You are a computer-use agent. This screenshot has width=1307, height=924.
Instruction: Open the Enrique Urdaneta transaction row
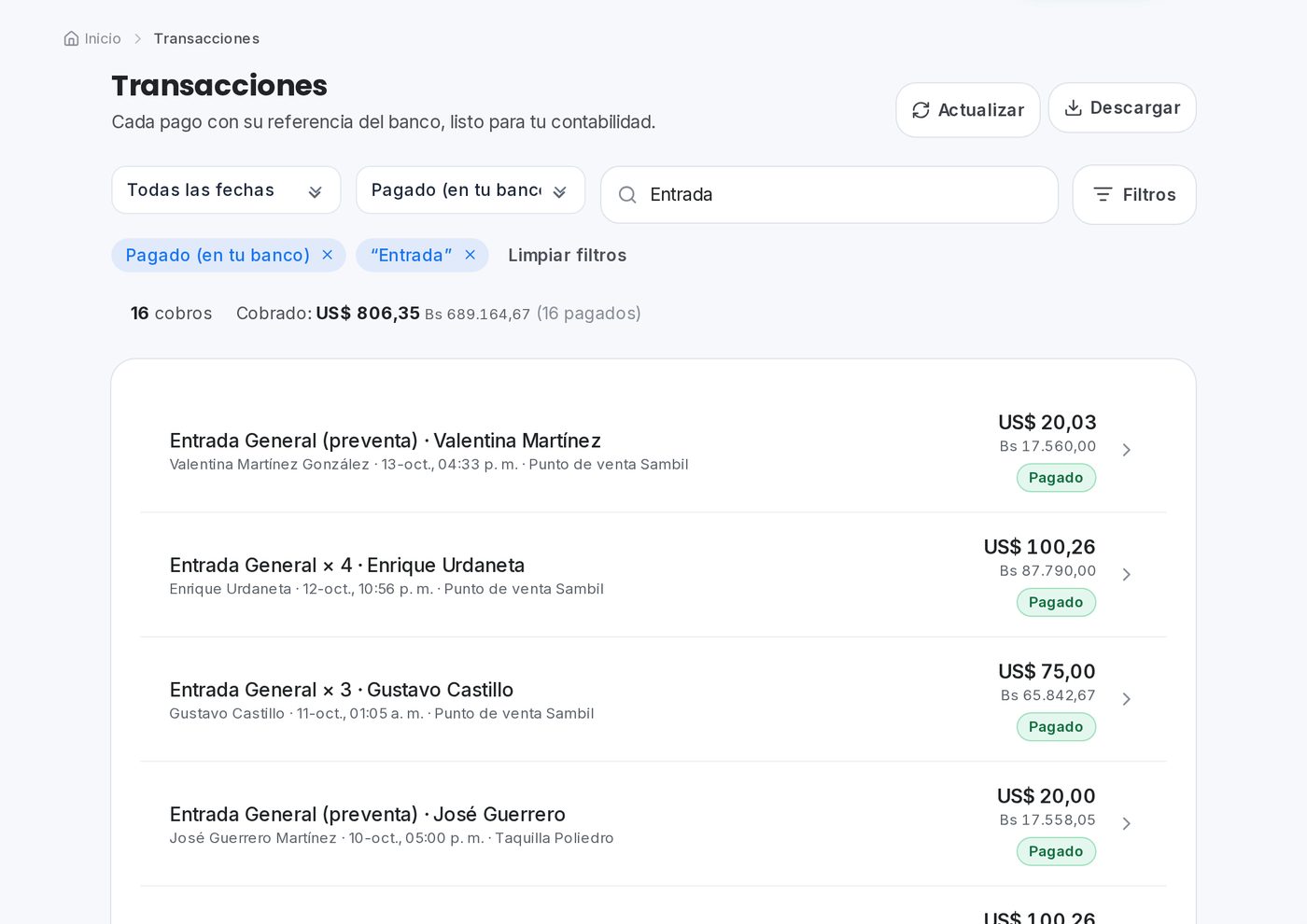tap(653, 575)
